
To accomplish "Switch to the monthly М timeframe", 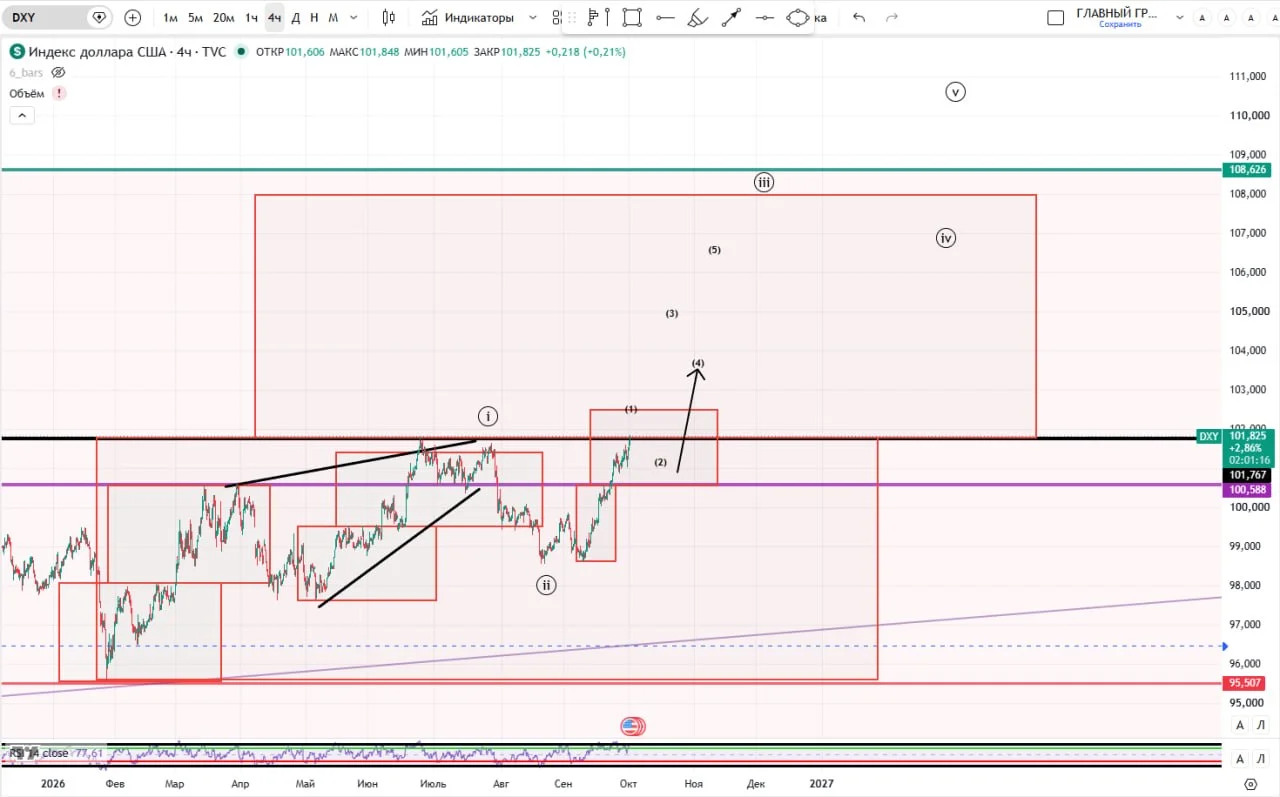I will (333, 17).
